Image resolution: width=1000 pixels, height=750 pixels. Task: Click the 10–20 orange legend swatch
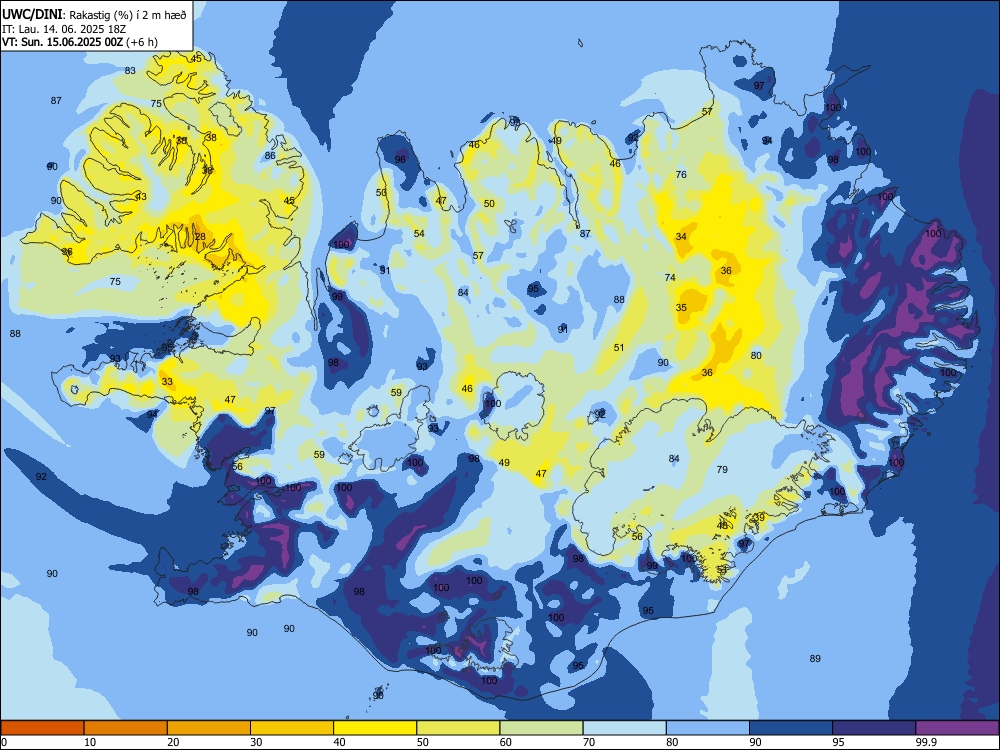tap(126, 728)
